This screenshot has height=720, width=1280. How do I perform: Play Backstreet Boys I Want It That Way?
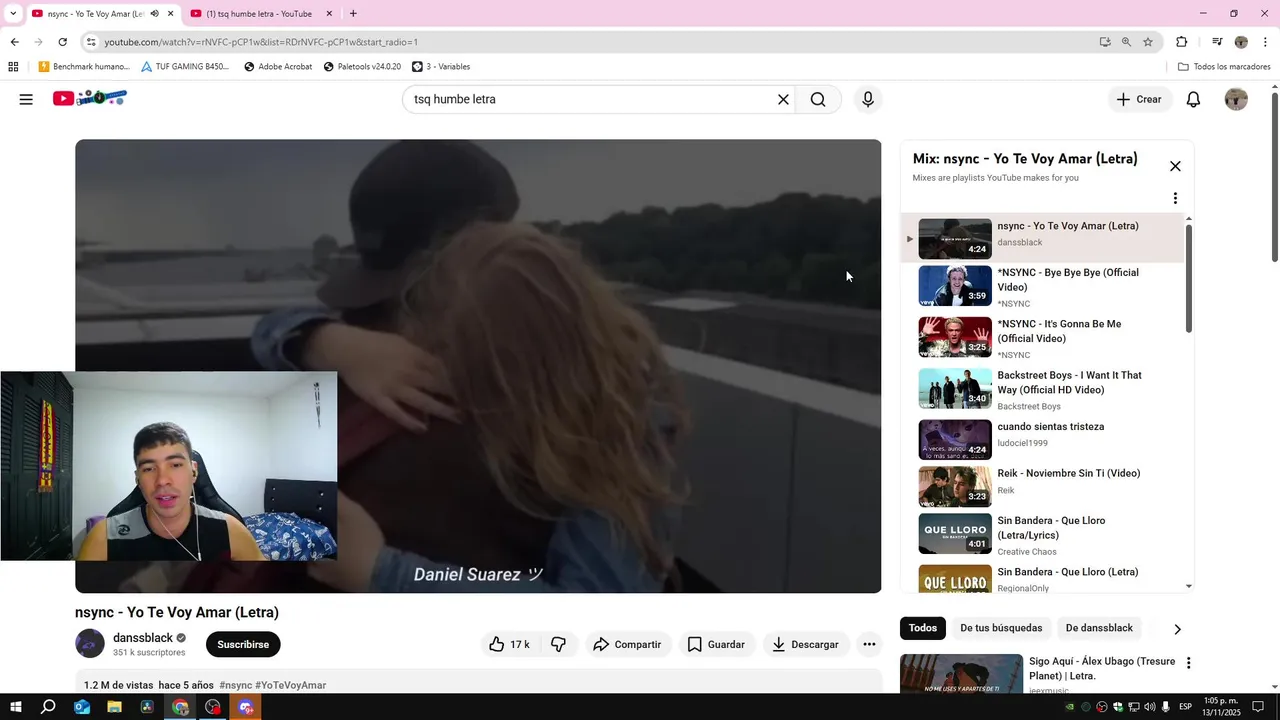click(x=1042, y=389)
